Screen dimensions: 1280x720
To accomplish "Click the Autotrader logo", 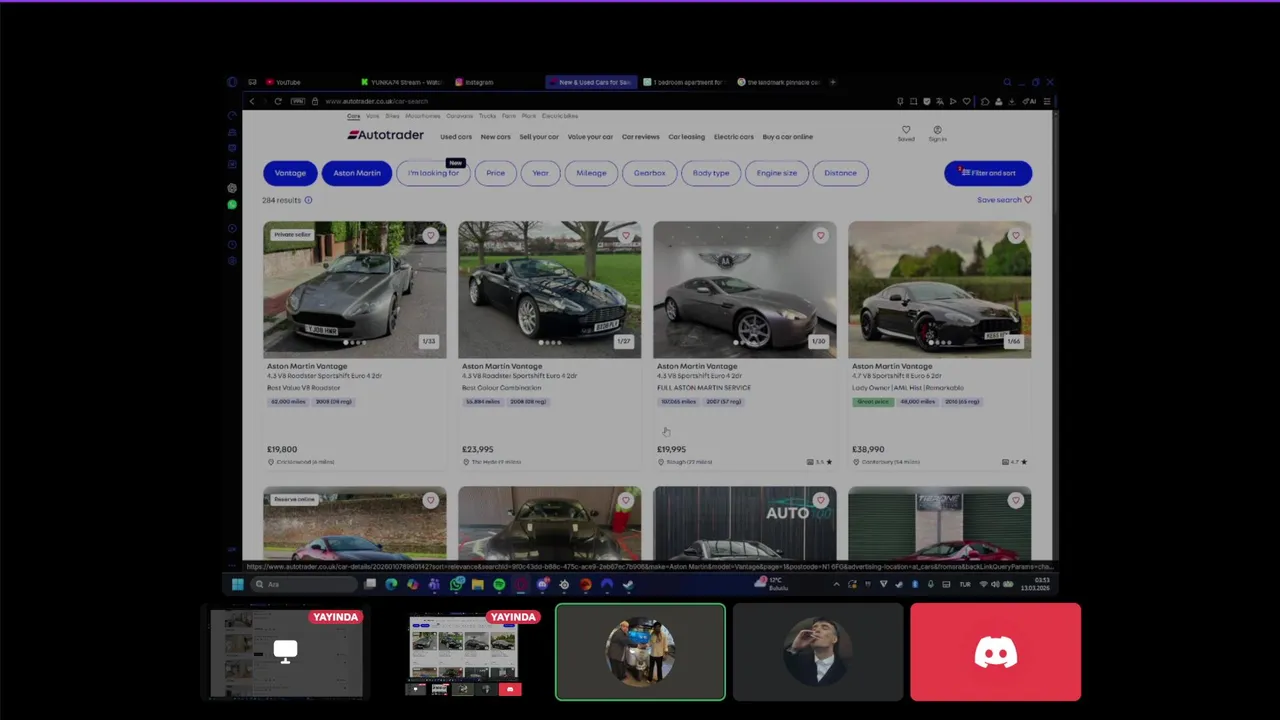I will pos(385,135).
